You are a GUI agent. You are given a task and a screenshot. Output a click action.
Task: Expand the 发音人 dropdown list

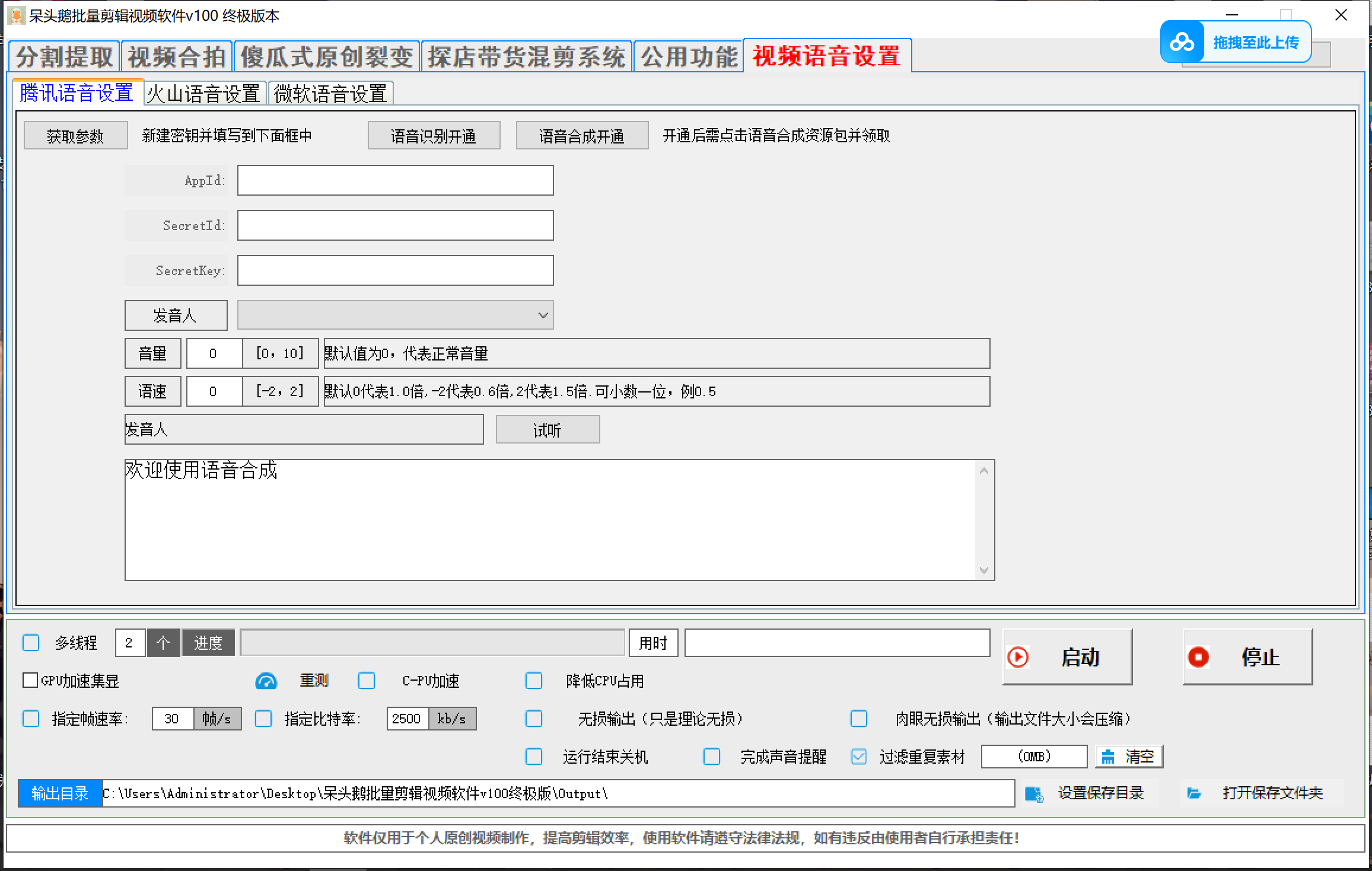point(543,315)
